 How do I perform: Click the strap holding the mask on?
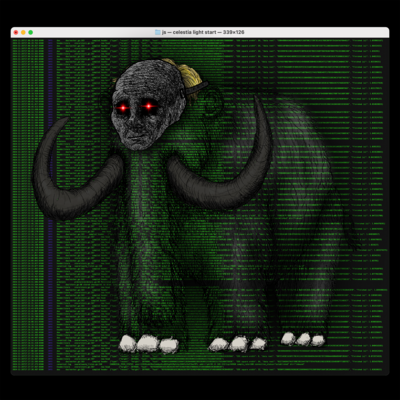197,87
